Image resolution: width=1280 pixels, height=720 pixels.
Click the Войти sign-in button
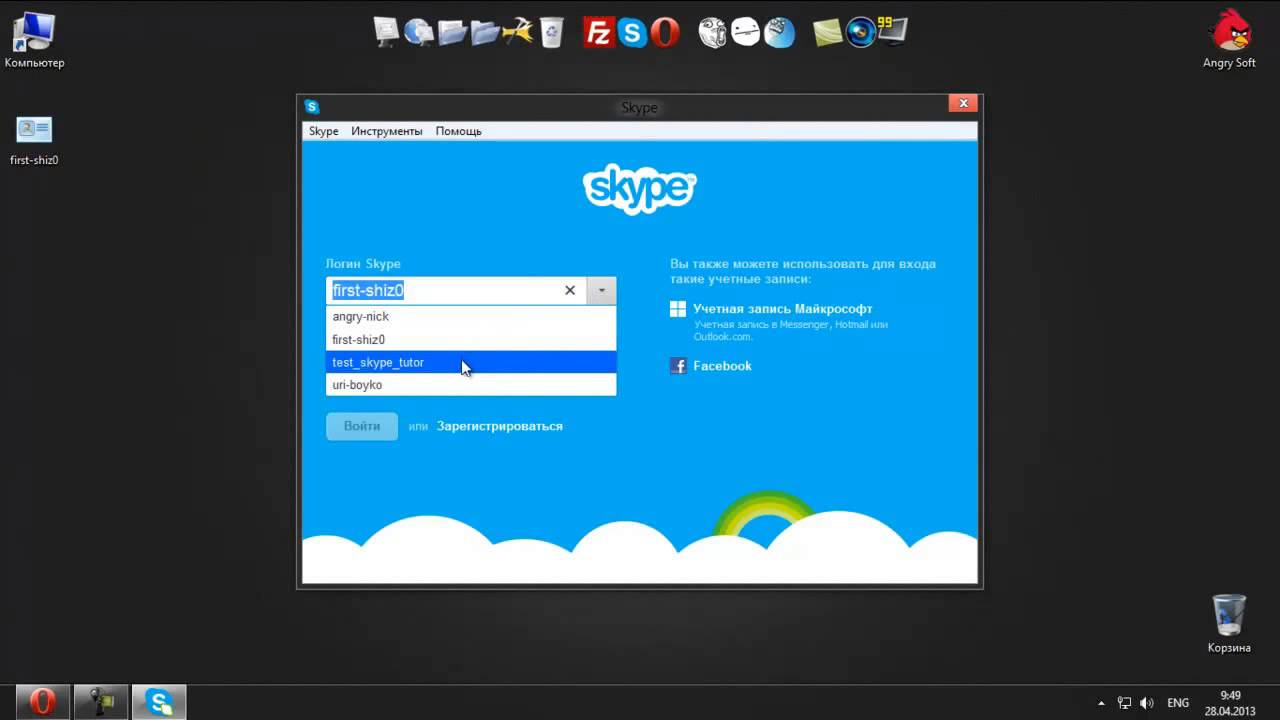(362, 426)
